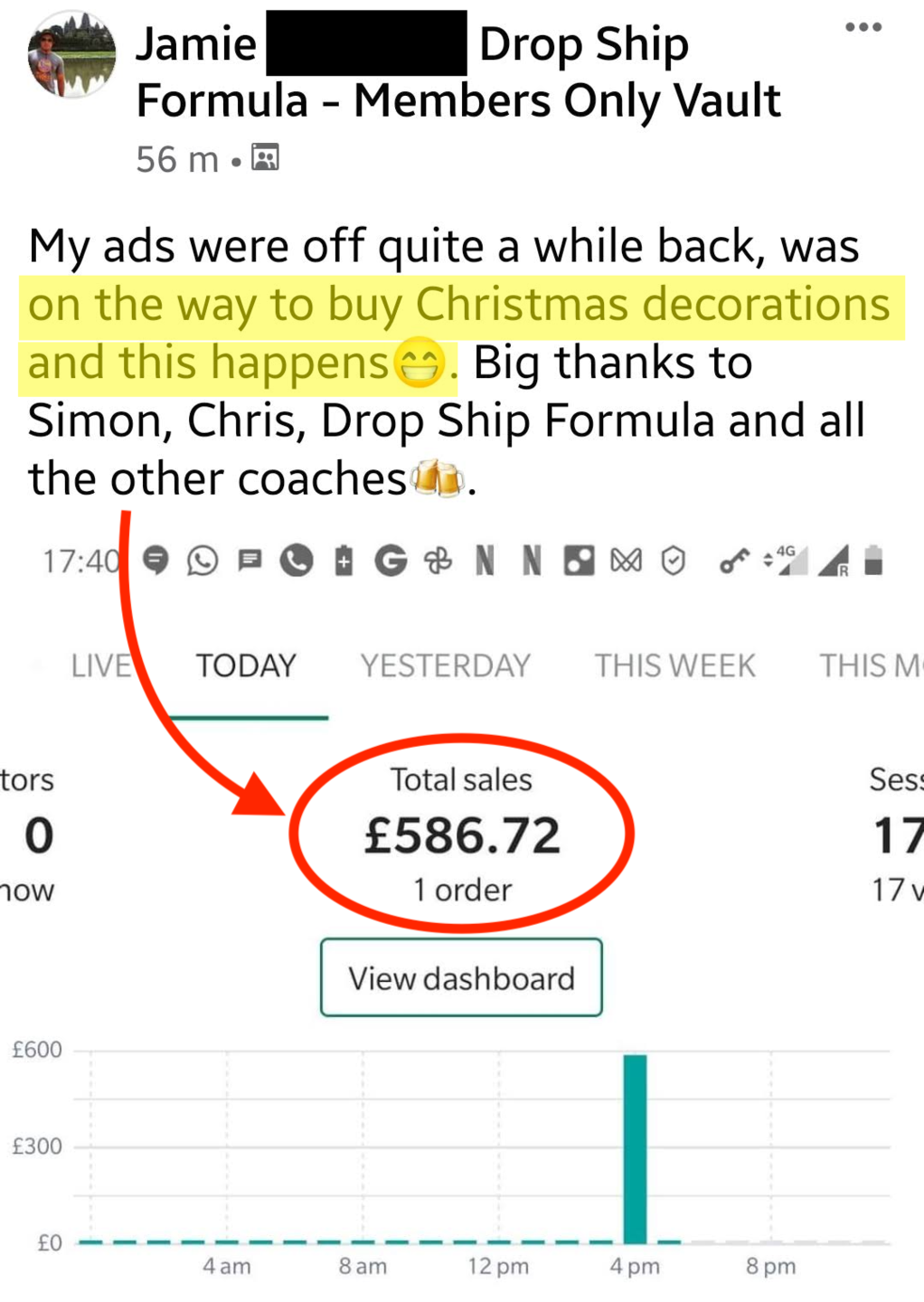Open Jamie's profile picture
Viewport: 924px width, 1302px height.
[71, 54]
